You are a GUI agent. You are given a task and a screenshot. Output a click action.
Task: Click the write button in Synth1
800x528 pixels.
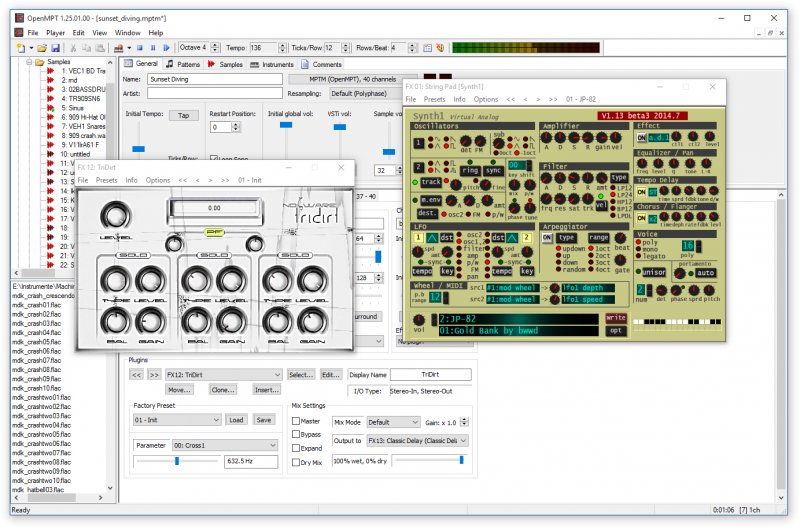[x=616, y=318]
